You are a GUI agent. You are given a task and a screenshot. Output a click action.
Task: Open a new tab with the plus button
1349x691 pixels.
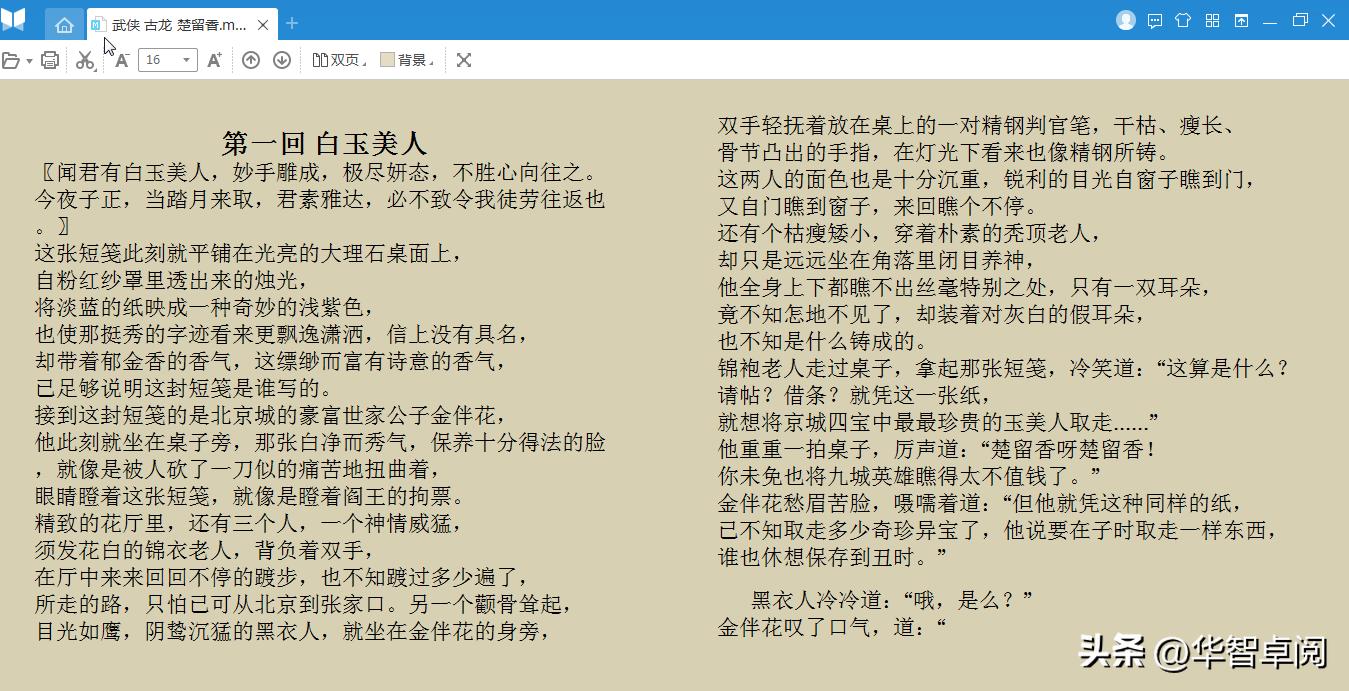tap(290, 23)
